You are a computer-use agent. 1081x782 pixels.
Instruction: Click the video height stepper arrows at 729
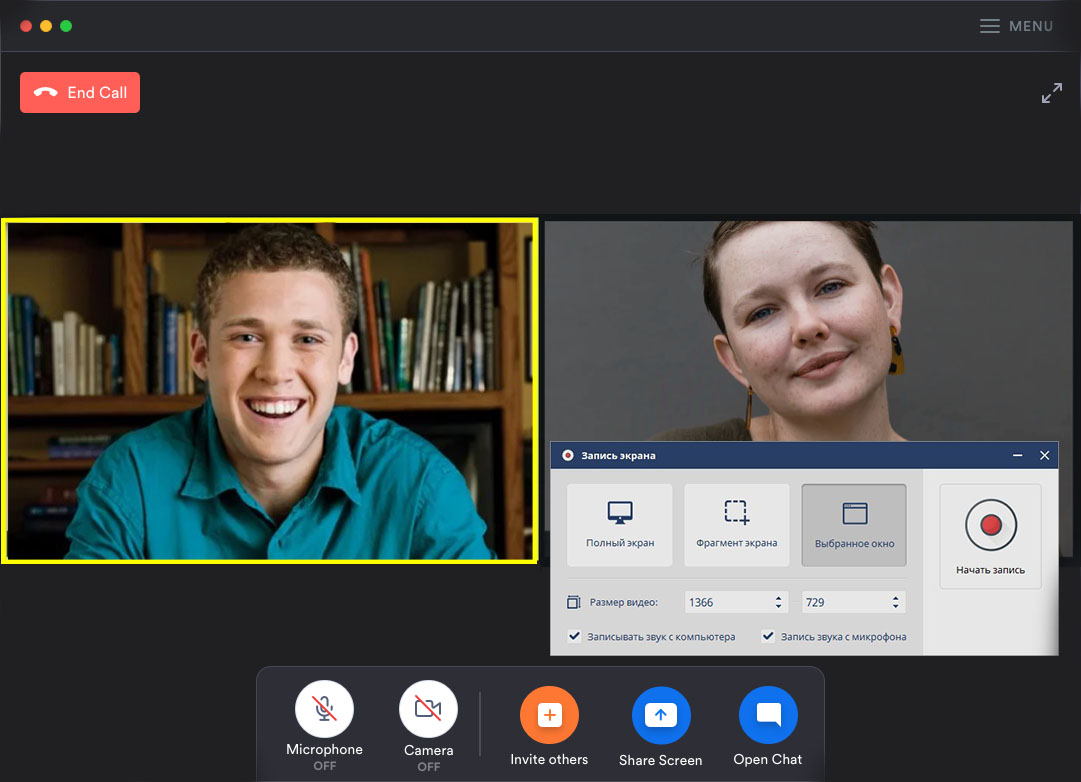pos(895,602)
